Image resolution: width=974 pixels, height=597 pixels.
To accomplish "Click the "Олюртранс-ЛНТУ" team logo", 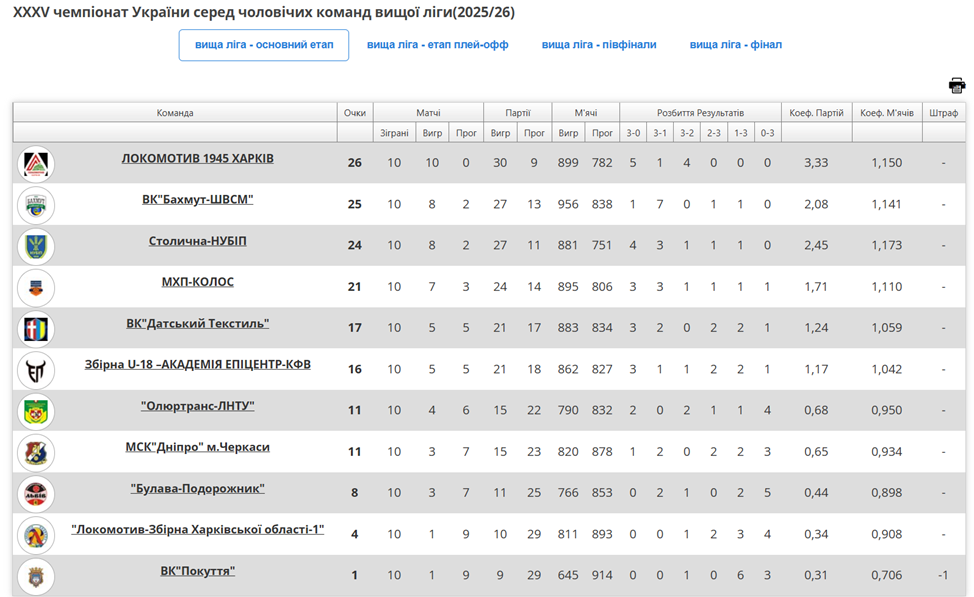I will coord(36,411).
